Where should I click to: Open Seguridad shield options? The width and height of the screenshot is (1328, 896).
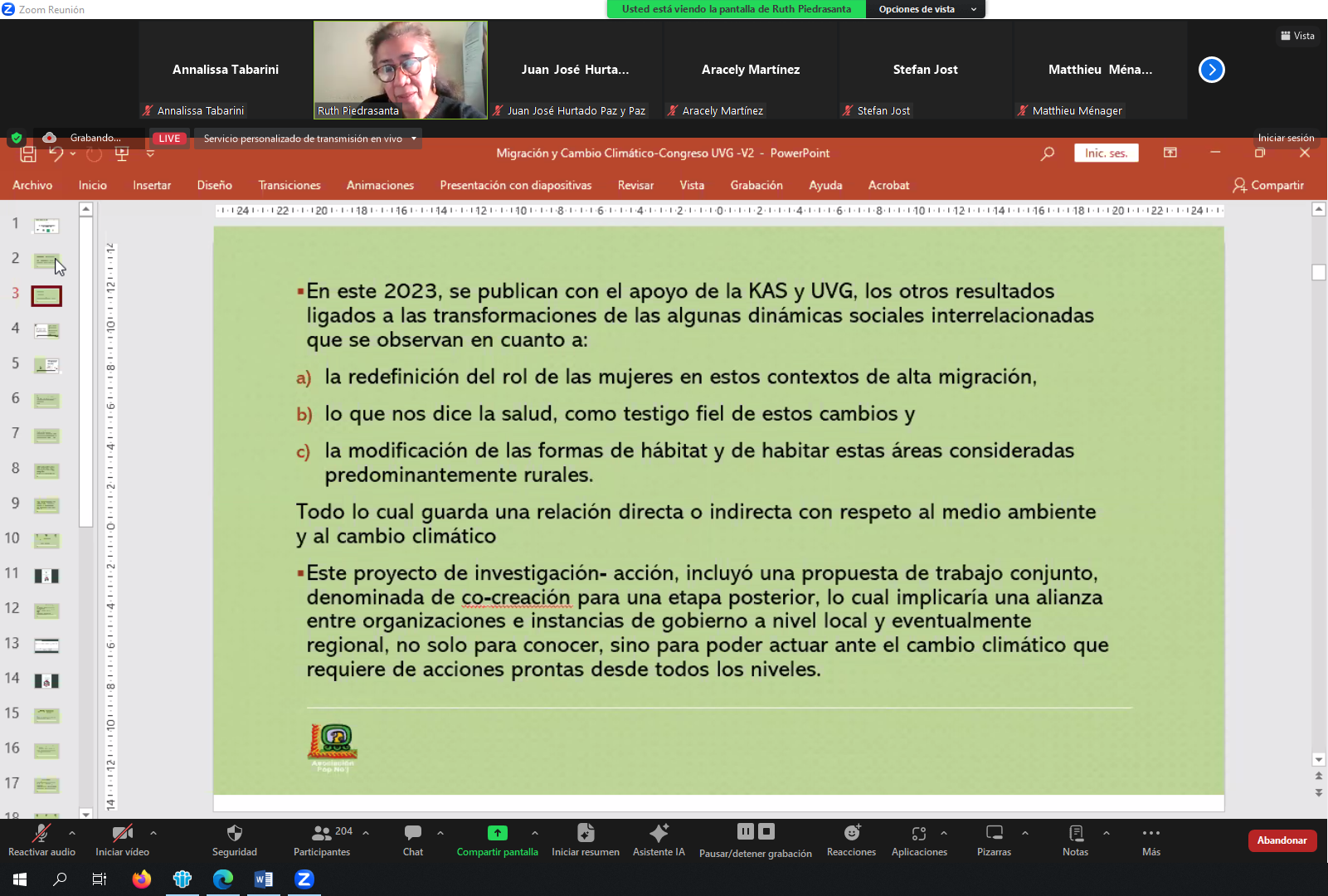tap(234, 833)
